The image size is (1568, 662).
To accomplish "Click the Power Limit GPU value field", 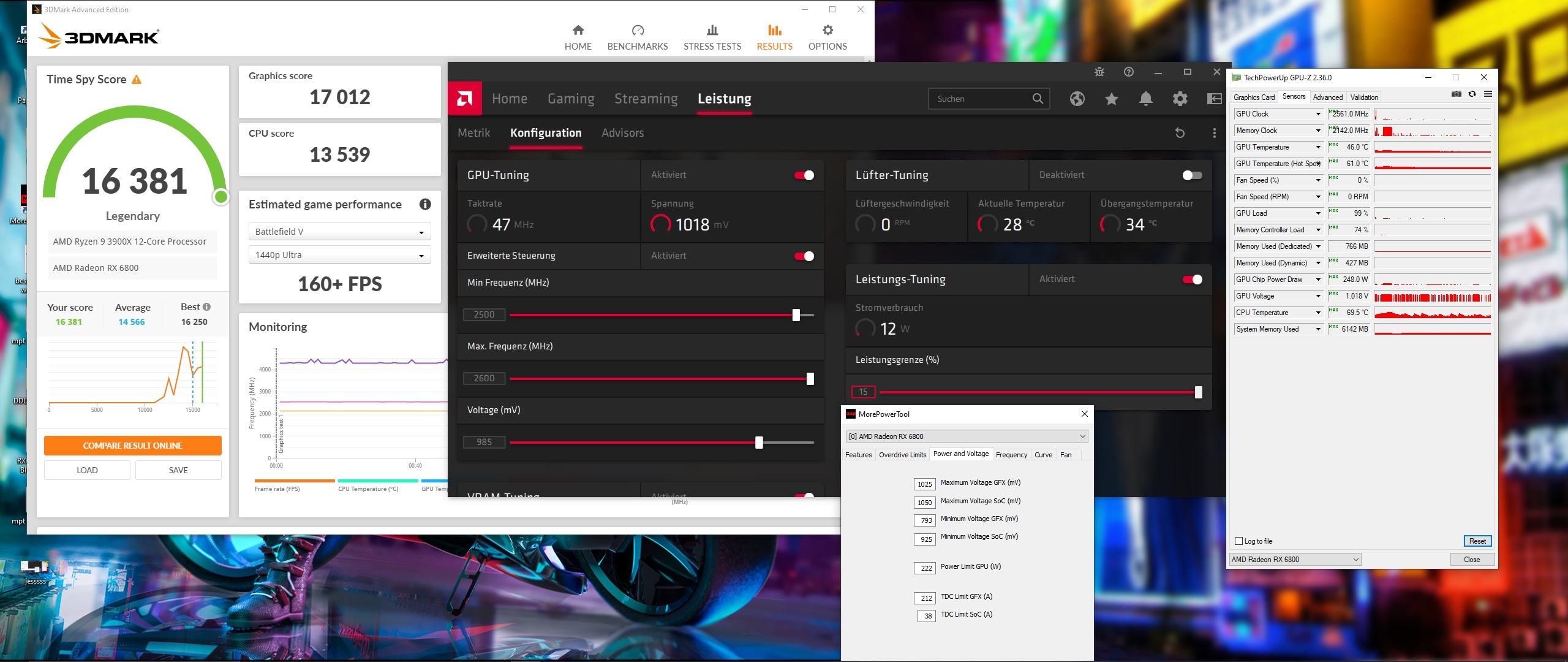I will (924, 568).
